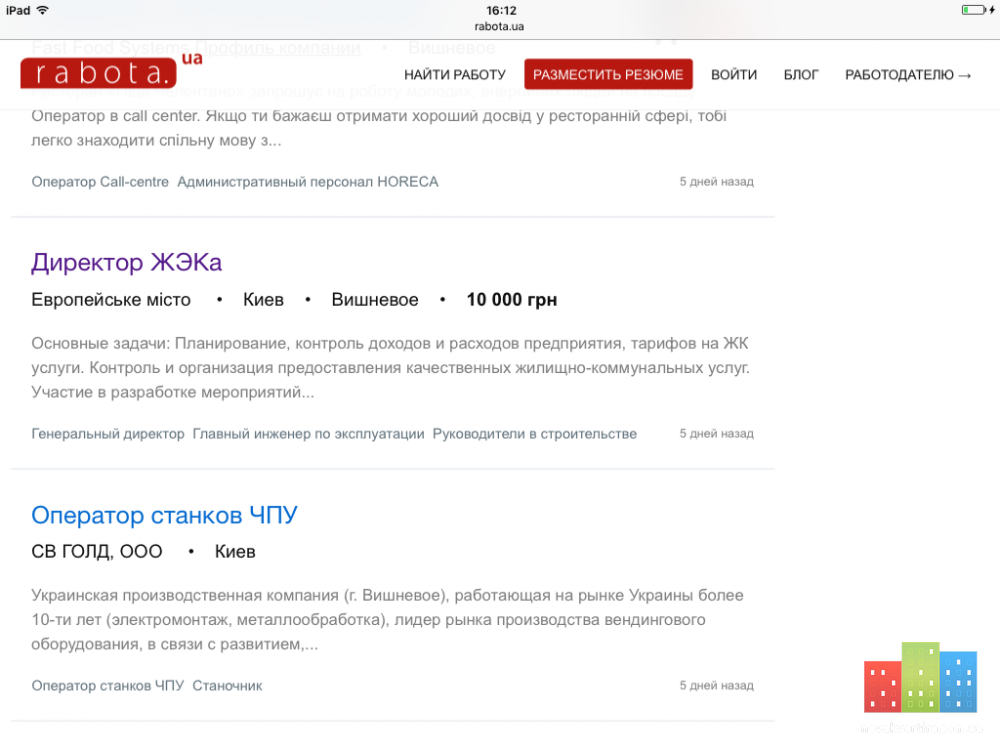Click the Вишневое location in Директор ЖЭКа listing
This screenshot has width=1000, height=750.
pyautogui.click(x=375, y=300)
